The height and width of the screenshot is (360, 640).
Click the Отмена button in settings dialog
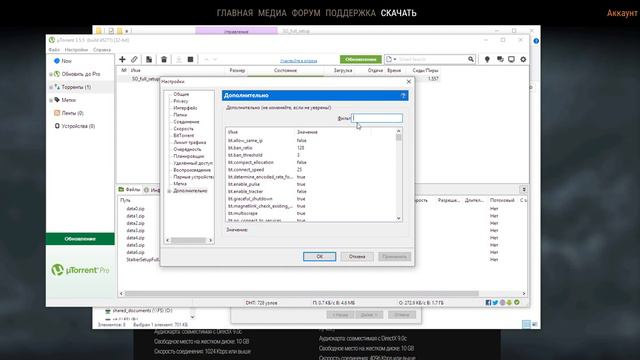(x=357, y=256)
